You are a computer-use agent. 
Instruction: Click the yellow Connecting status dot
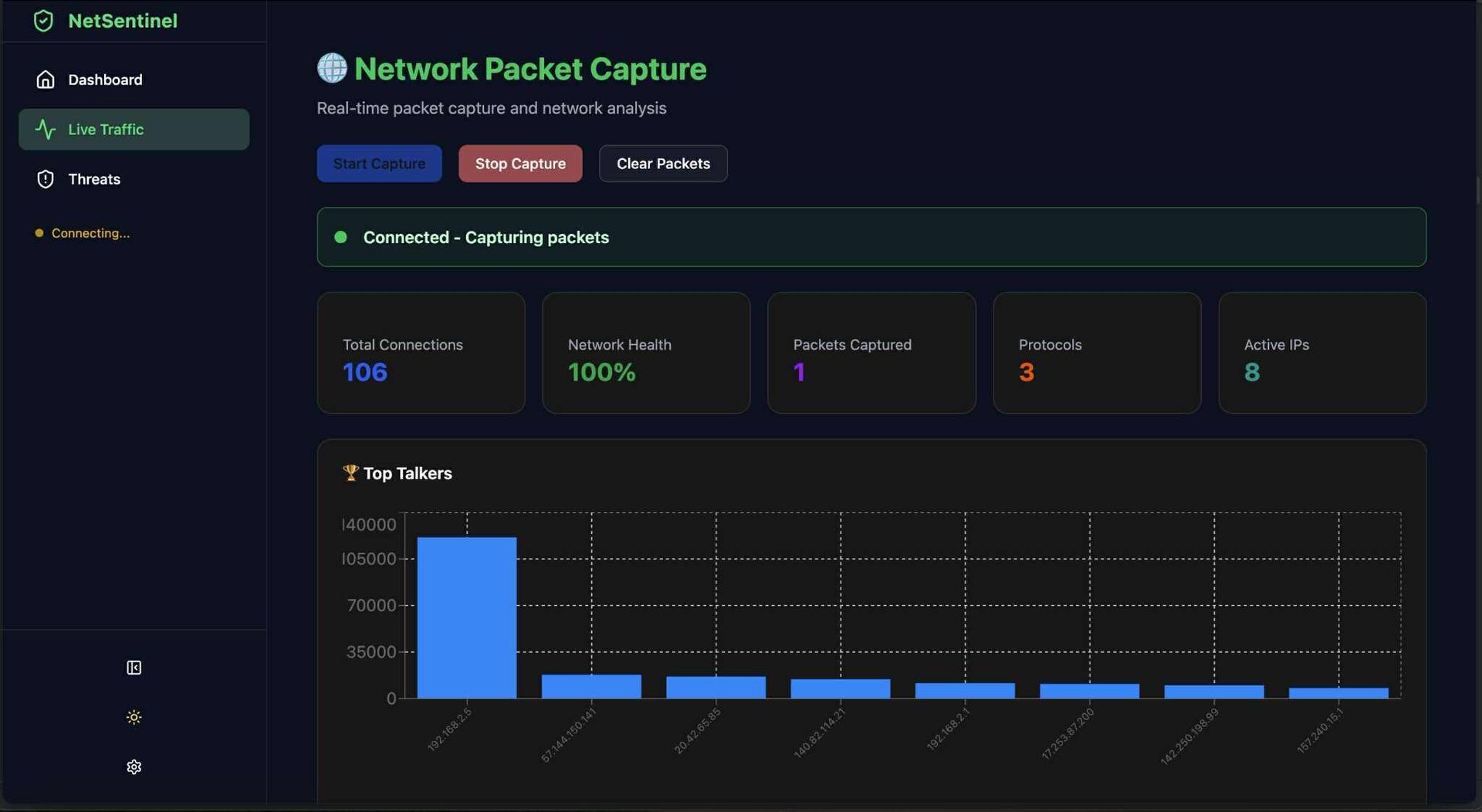pyautogui.click(x=39, y=233)
